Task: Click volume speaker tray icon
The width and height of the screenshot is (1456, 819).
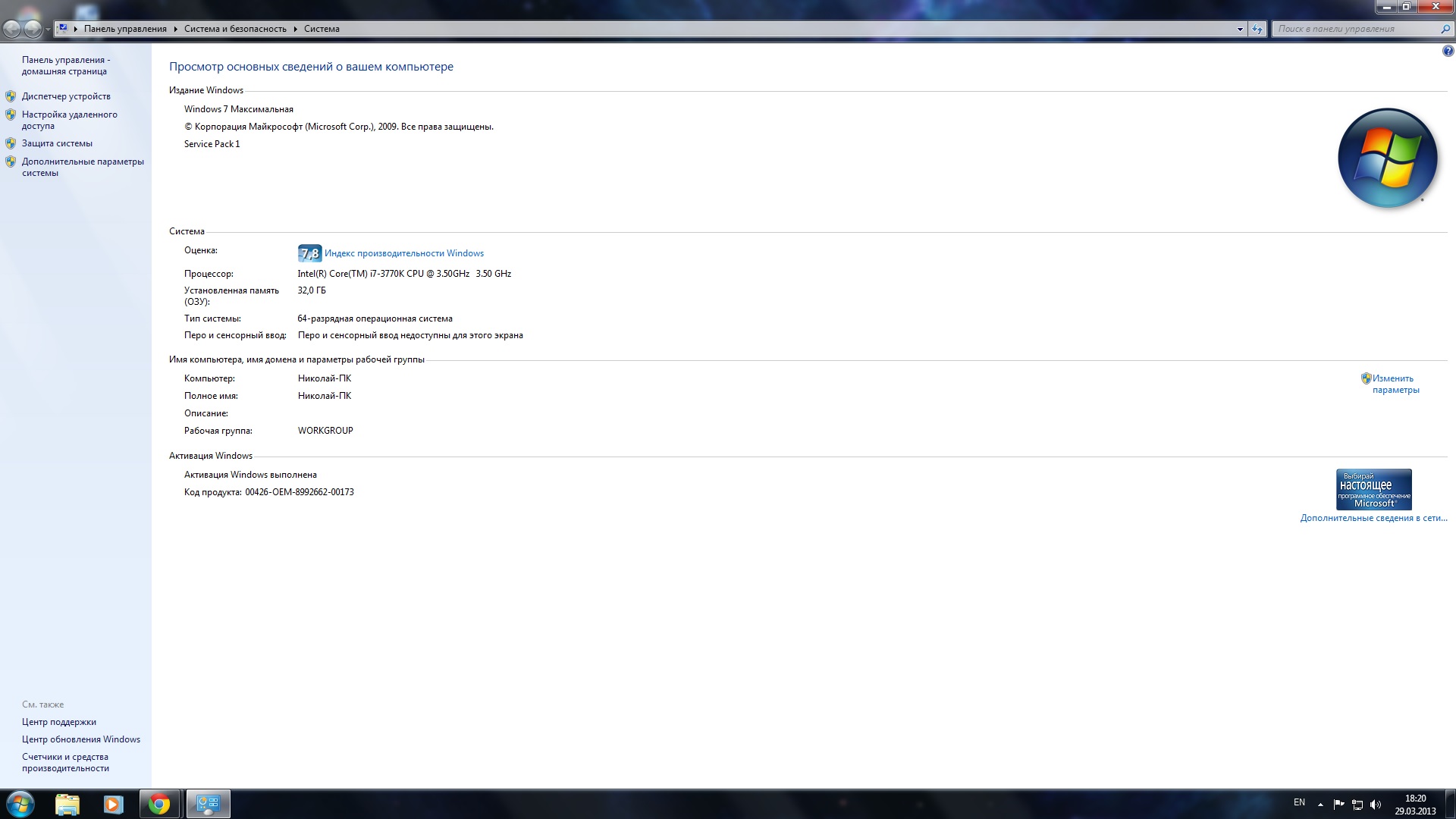Action: [1376, 805]
